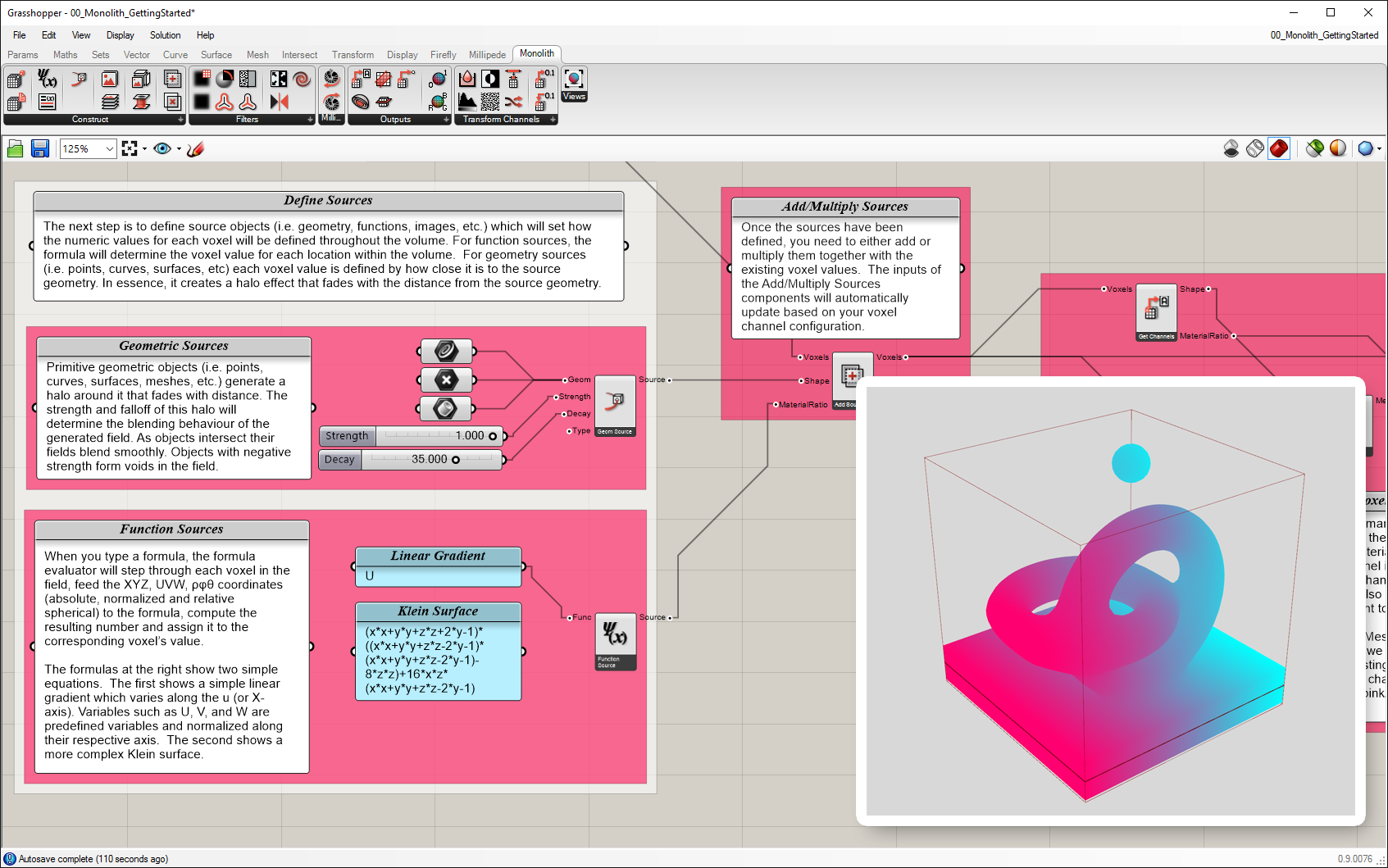The height and width of the screenshot is (868, 1388).
Task: Open the Help menu
Action: pyautogui.click(x=205, y=35)
